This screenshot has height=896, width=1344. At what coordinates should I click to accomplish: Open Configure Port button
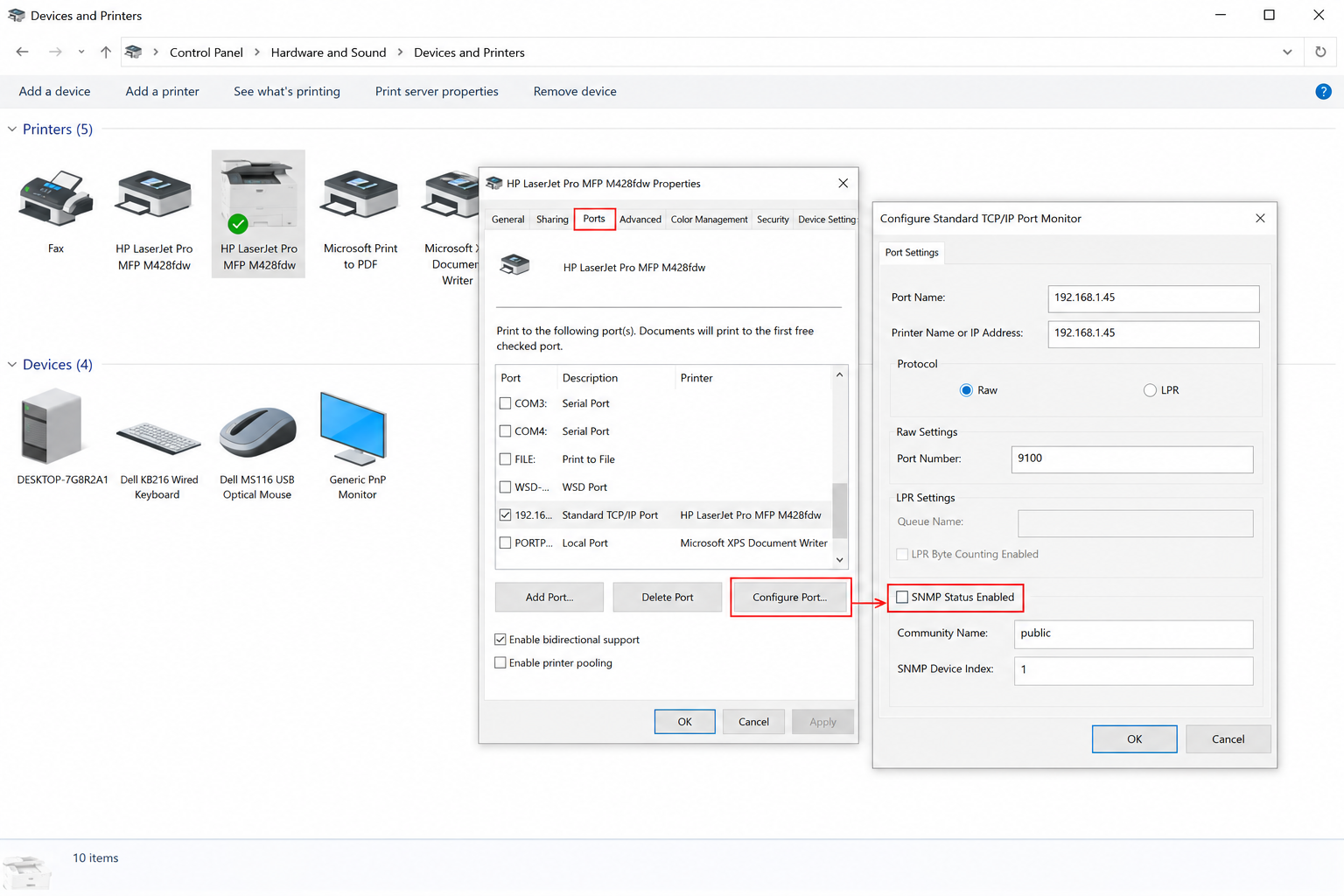click(790, 598)
